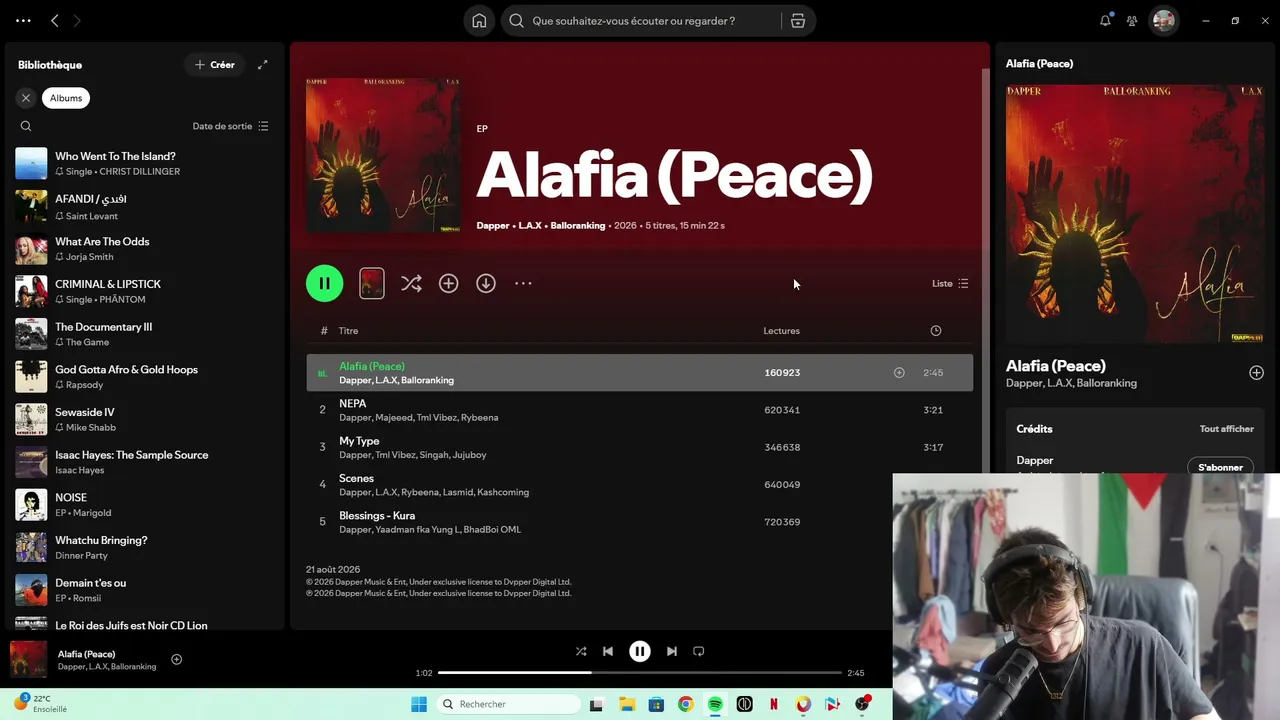
Task: Click the search box 'Que souhaitez-vous écouter'
Action: [640, 21]
